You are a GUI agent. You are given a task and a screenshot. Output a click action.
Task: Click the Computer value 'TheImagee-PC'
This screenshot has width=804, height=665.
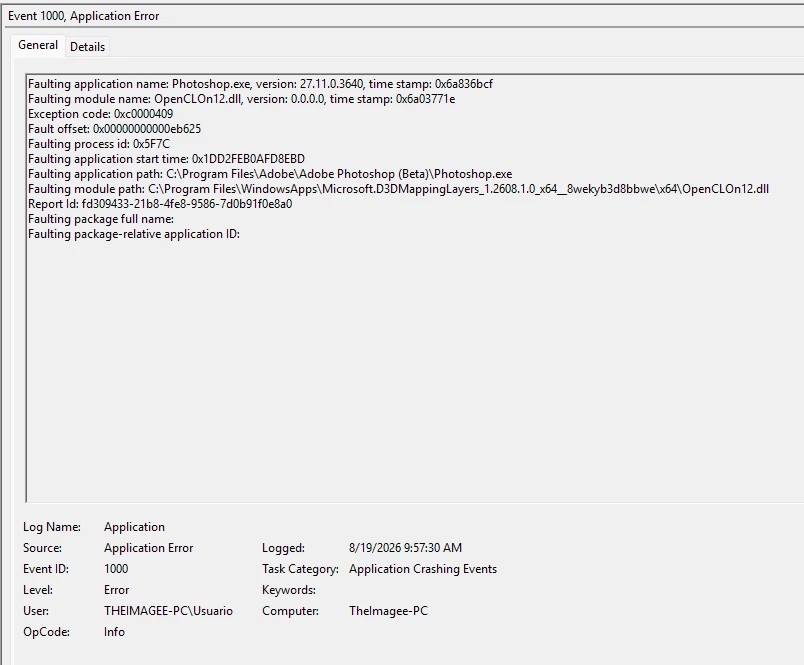click(389, 611)
